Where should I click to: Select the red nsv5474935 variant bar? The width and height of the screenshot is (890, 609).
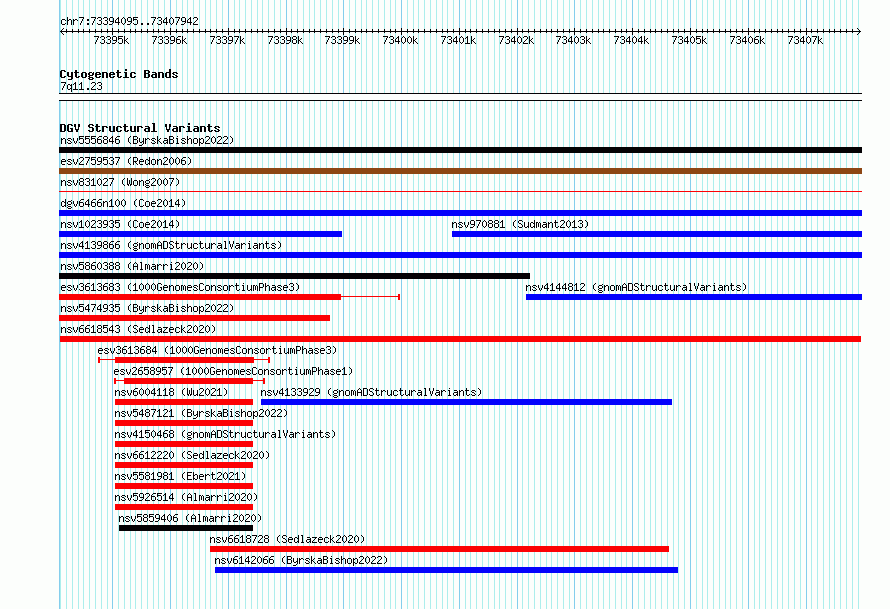pos(195,318)
